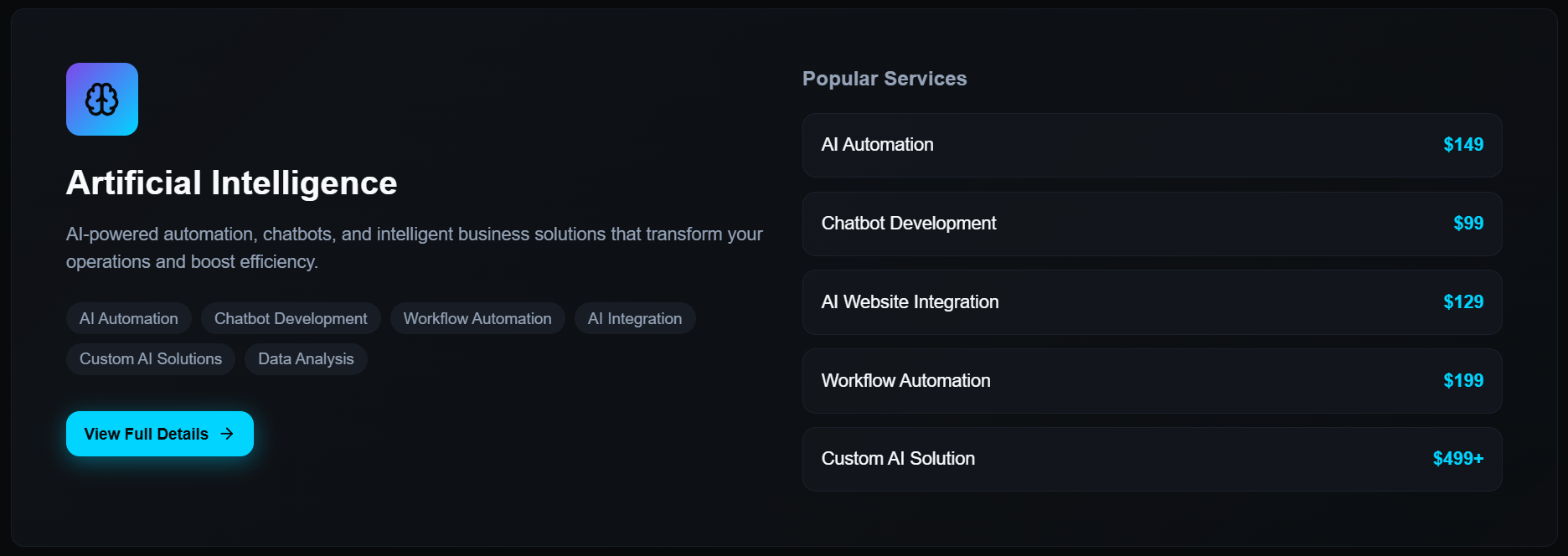
Task: Select the Data Analysis tag
Action: pos(306,358)
